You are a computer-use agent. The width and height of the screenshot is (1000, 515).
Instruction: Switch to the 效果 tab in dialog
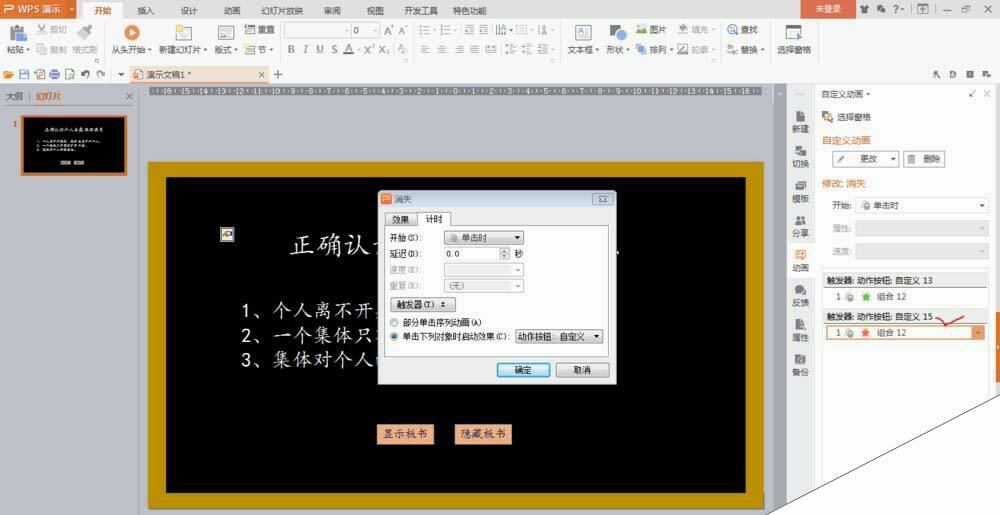point(401,219)
